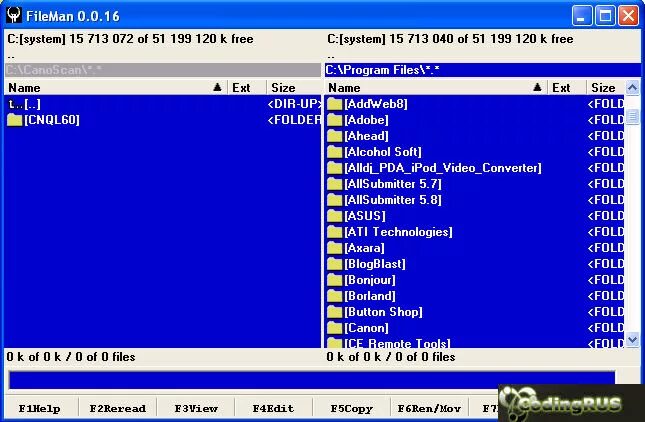
Task: Click the Alldj_PDA_iPod_Video_Converter folder icon
Action: (334, 168)
